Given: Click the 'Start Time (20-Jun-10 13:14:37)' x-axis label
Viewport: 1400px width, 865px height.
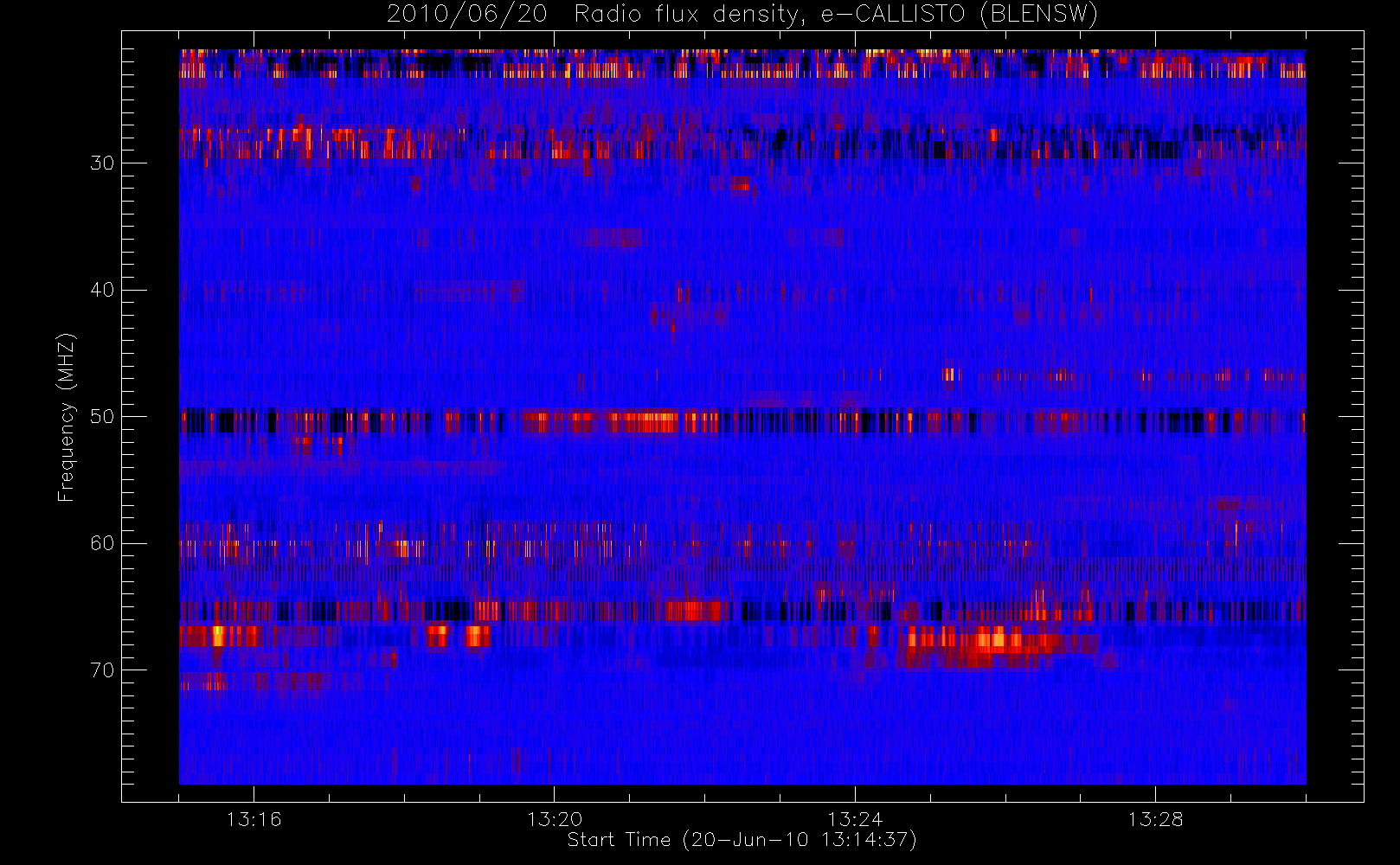Looking at the screenshot, I should pos(742,840).
